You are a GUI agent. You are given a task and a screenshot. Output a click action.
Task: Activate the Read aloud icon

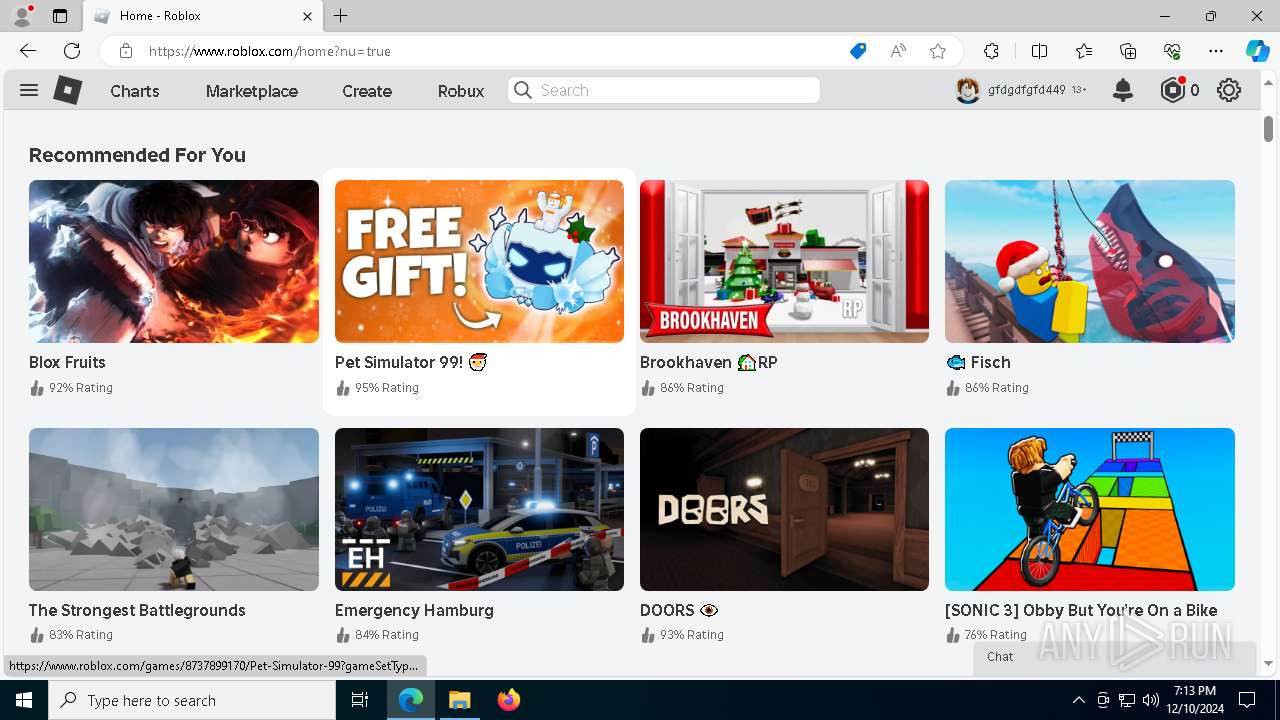pos(898,51)
